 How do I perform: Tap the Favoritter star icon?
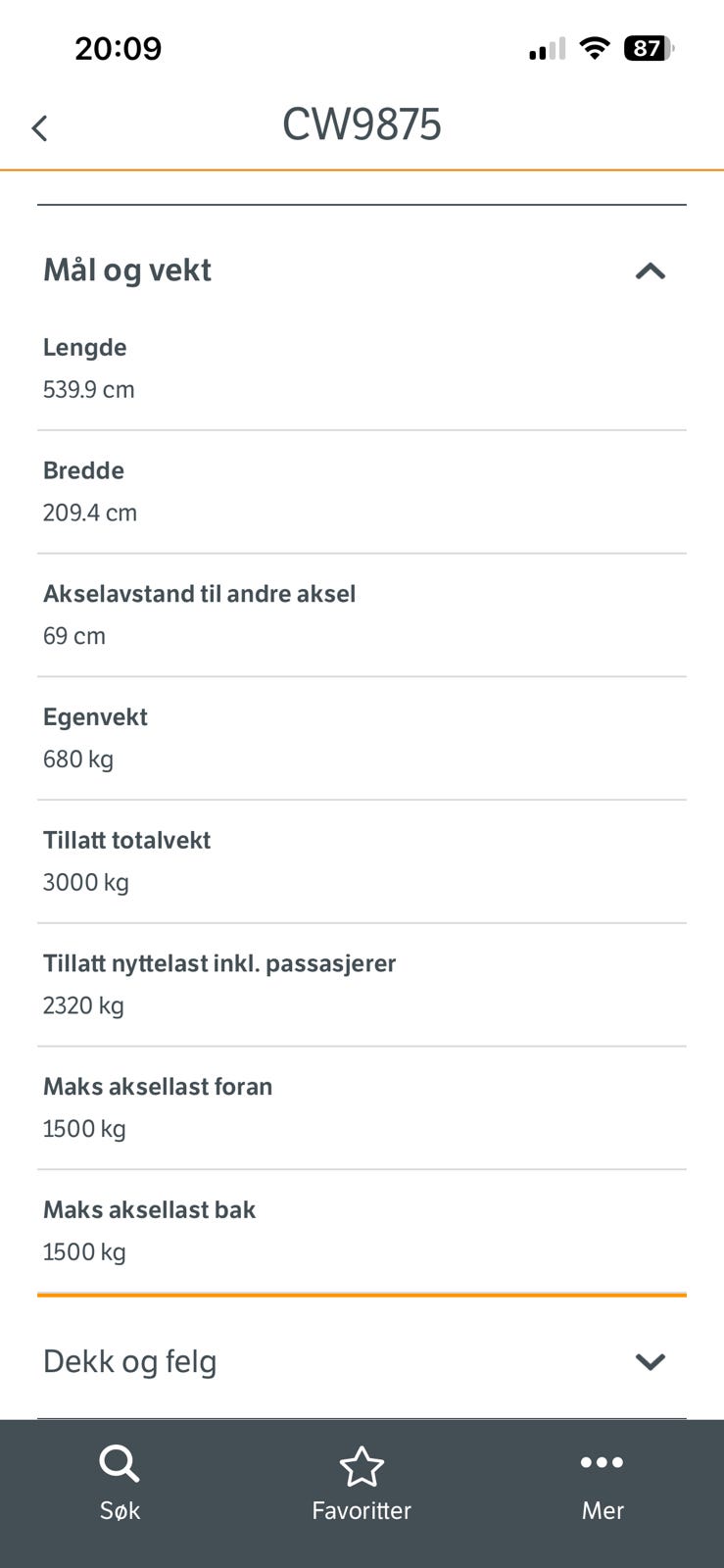tap(362, 1466)
